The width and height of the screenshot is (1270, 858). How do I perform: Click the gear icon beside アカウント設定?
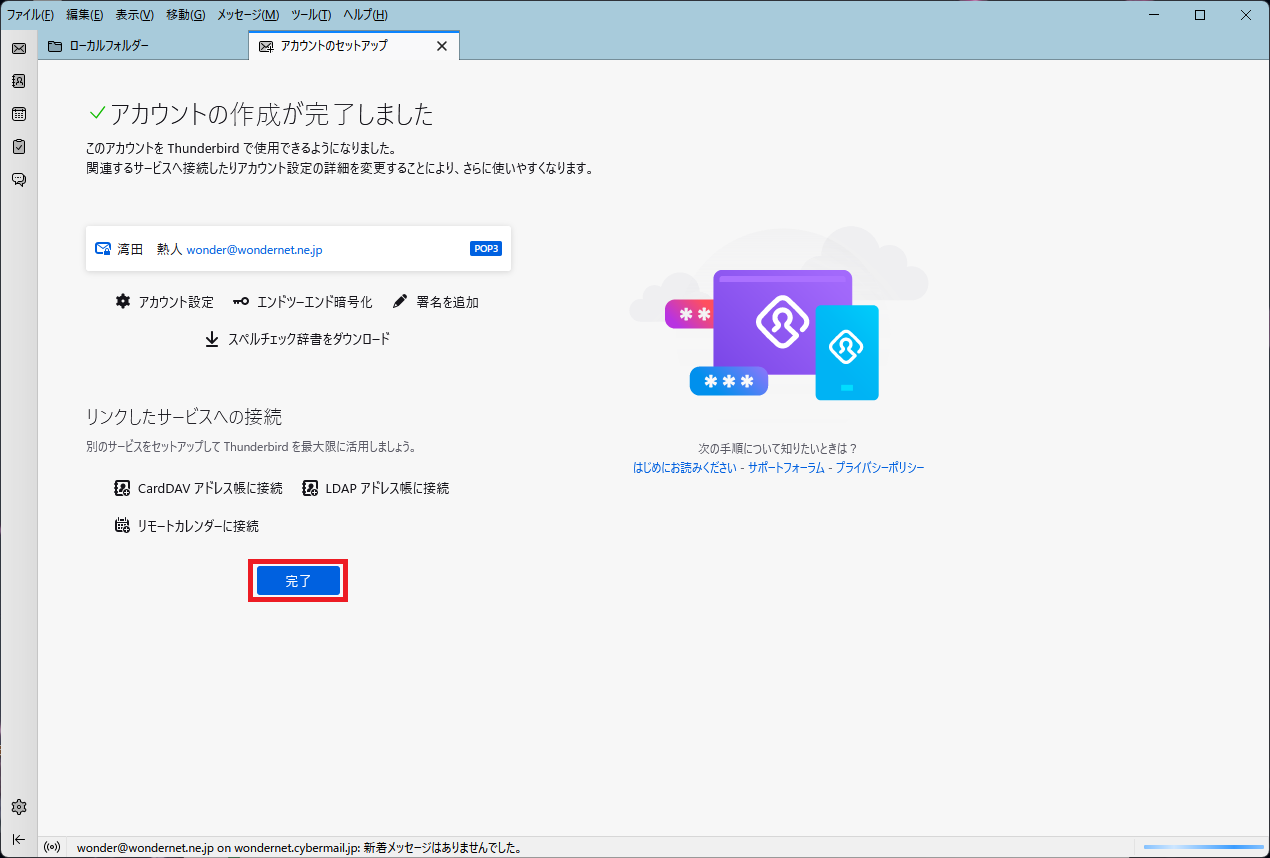(x=123, y=301)
